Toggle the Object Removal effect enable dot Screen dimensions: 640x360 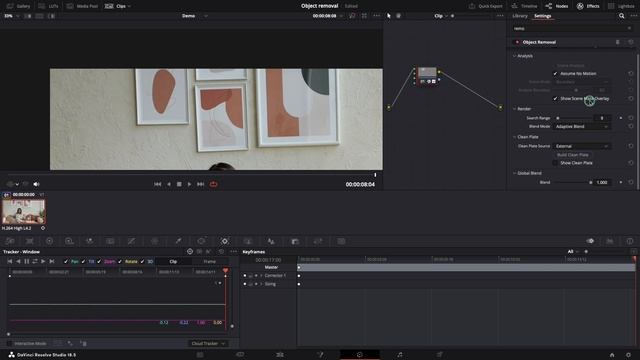click(x=517, y=42)
